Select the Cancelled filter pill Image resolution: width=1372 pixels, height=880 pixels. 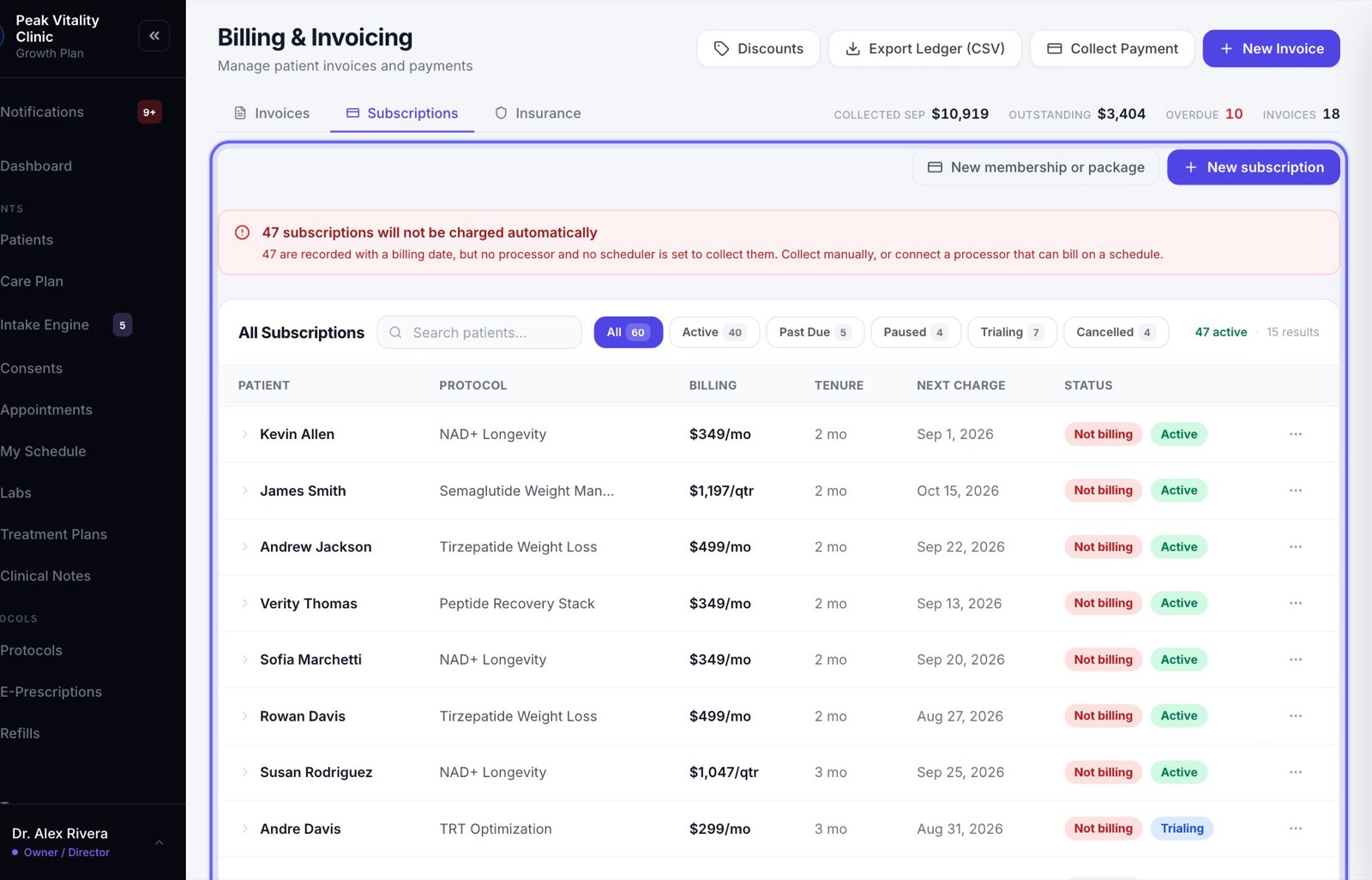coord(1116,332)
